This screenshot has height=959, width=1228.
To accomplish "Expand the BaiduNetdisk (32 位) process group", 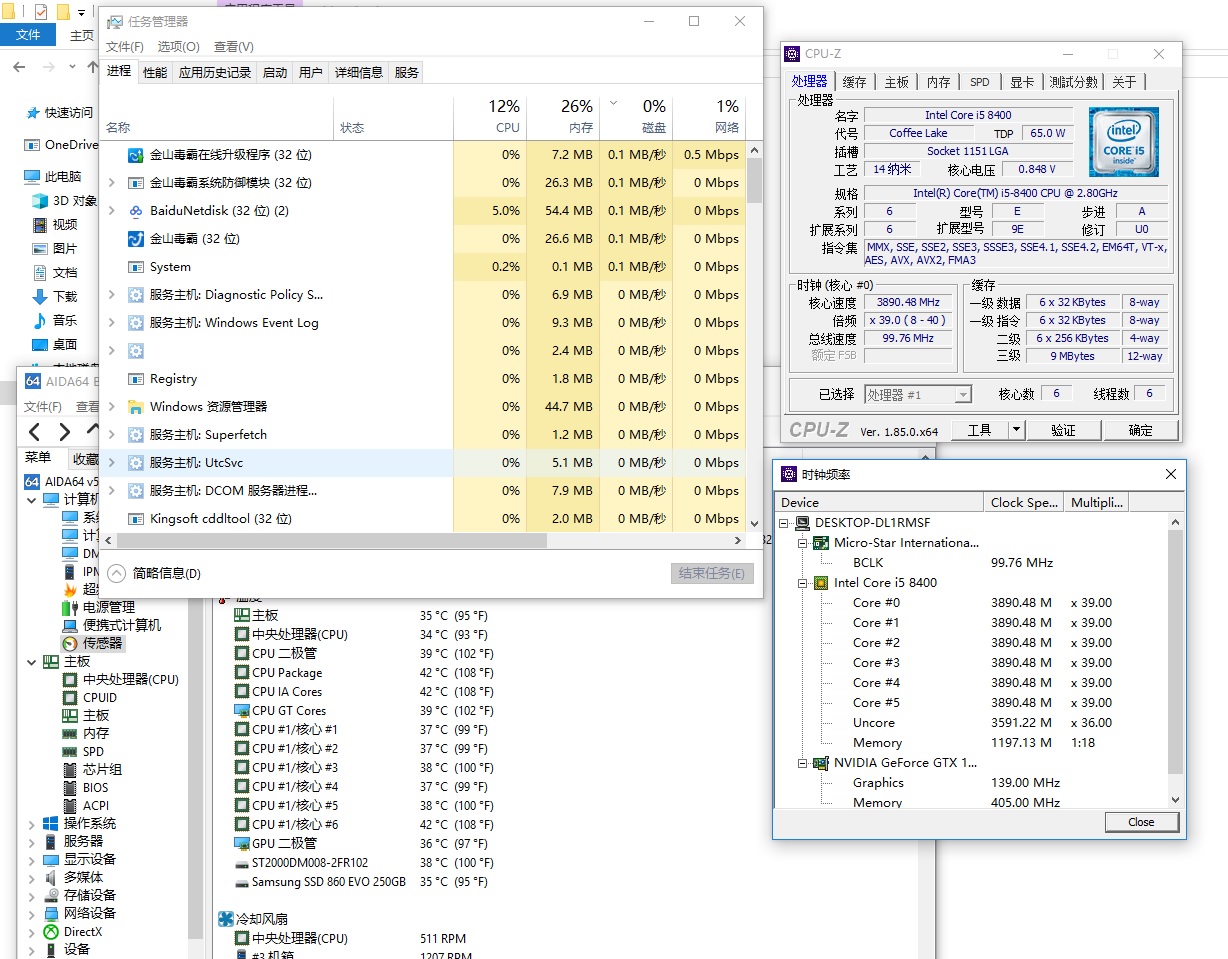I will 112,211.
